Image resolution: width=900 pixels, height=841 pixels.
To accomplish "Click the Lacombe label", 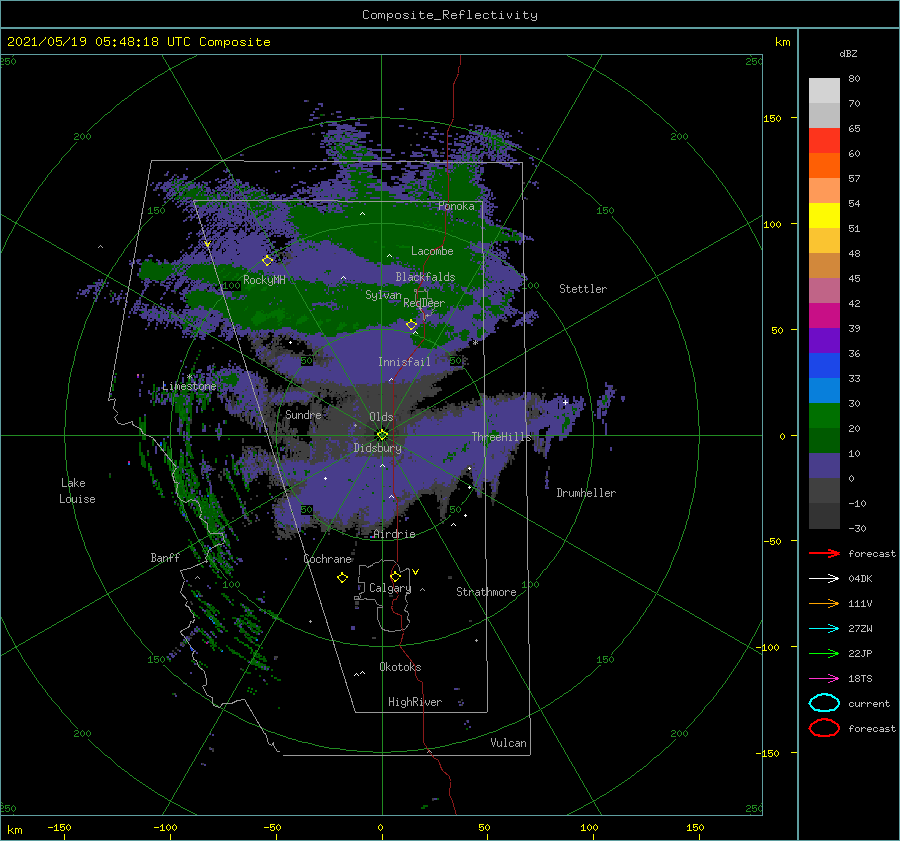I will coord(432,251).
